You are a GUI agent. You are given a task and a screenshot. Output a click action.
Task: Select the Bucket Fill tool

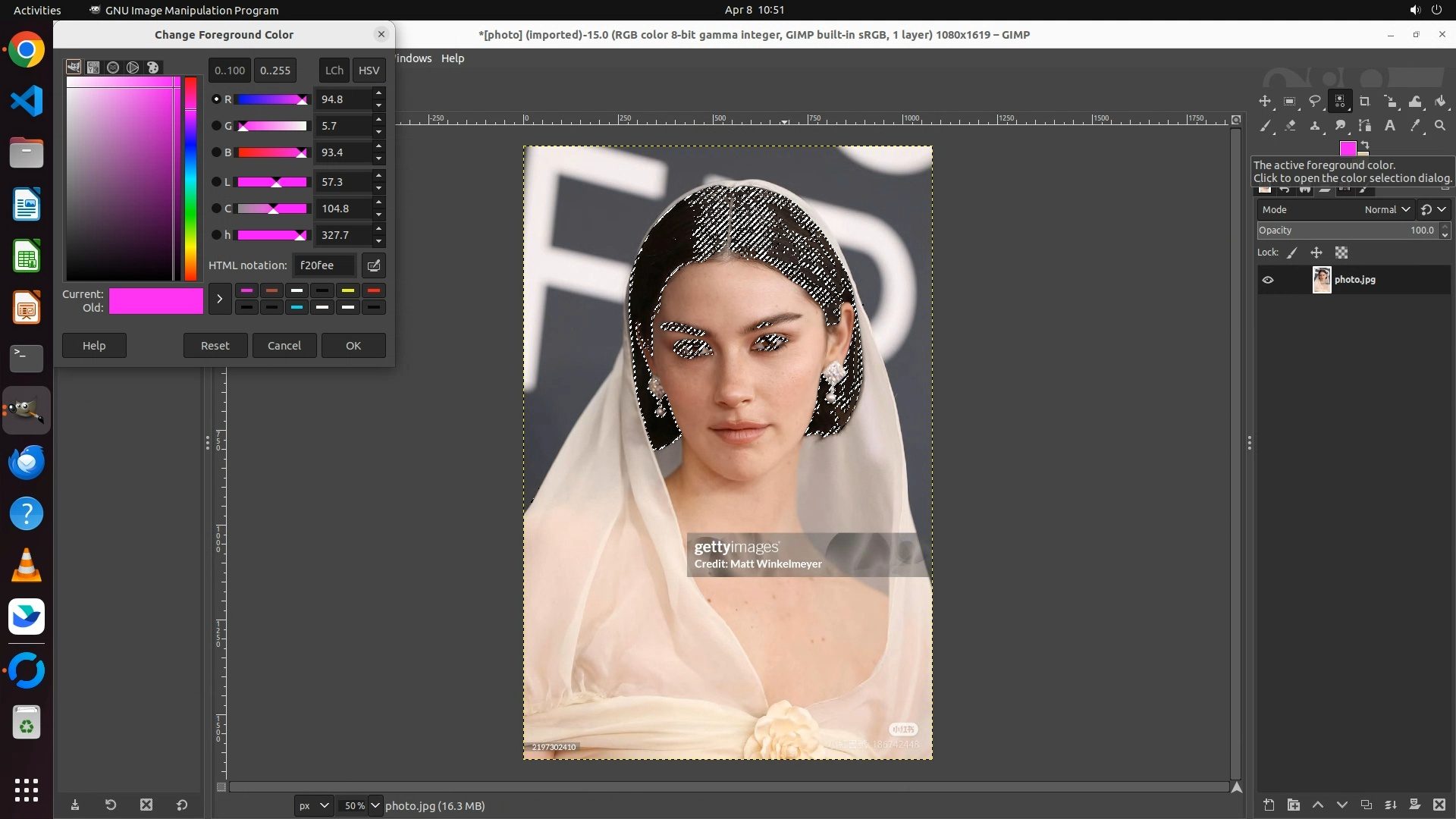(1441, 102)
